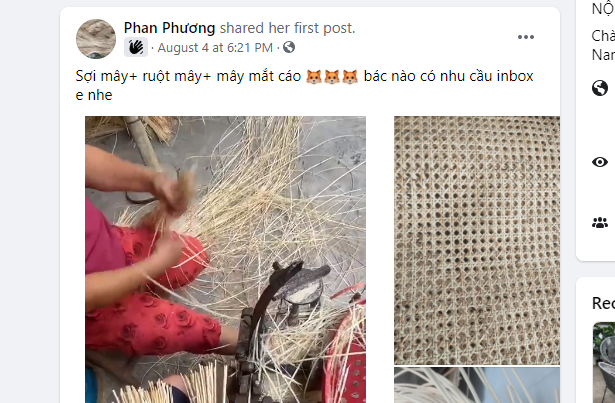
Task: Click the 'Rec' heading in the right panel
Action: click(x=603, y=303)
